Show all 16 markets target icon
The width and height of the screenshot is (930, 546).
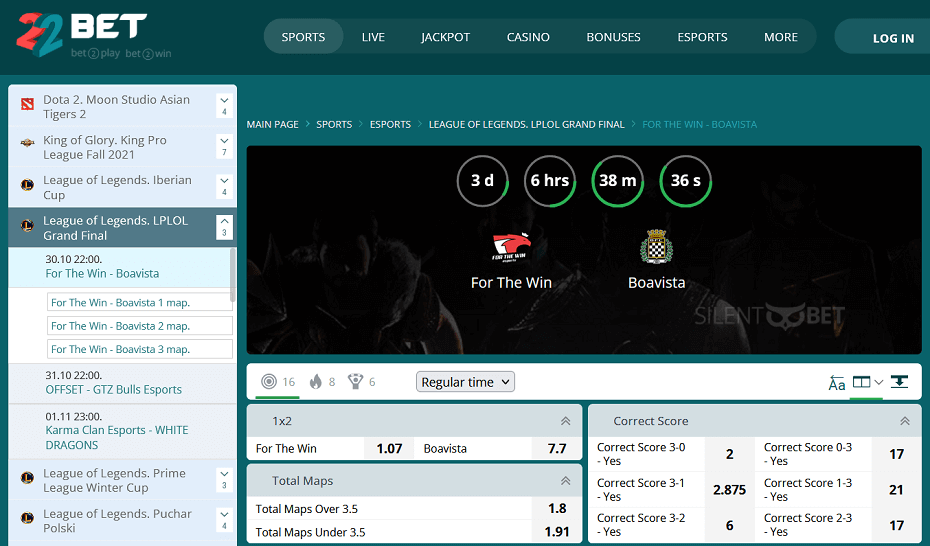pos(269,382)
